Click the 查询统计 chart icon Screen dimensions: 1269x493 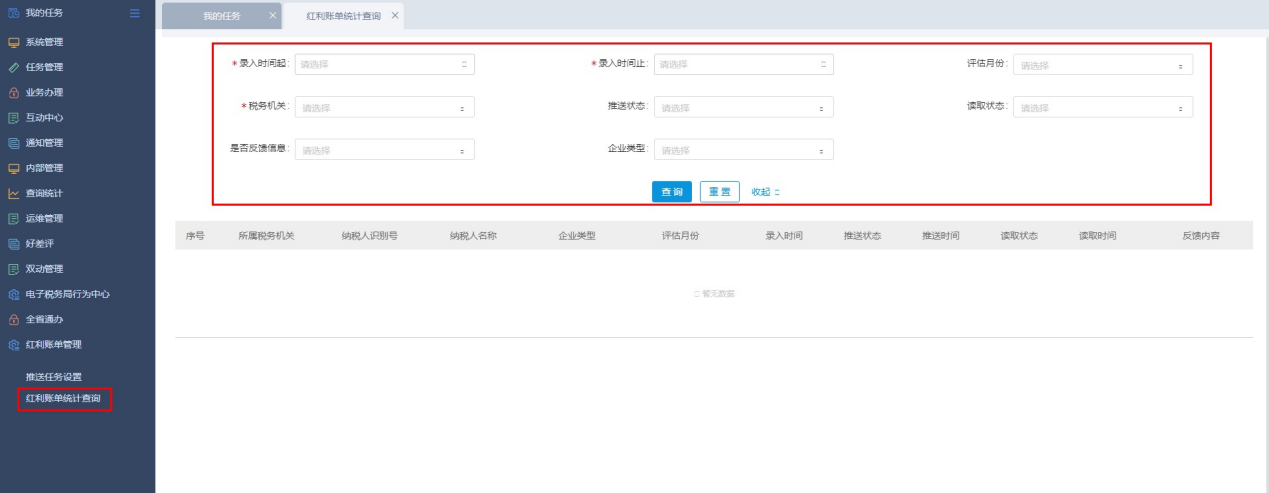[x=13, y=193]
